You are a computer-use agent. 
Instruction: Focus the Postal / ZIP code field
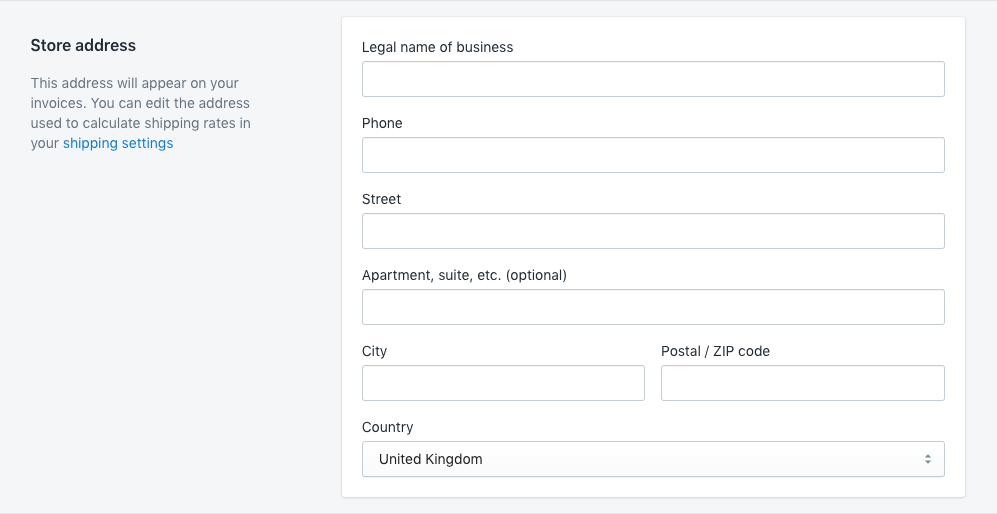pyautogui.click(x=802, y=383)
